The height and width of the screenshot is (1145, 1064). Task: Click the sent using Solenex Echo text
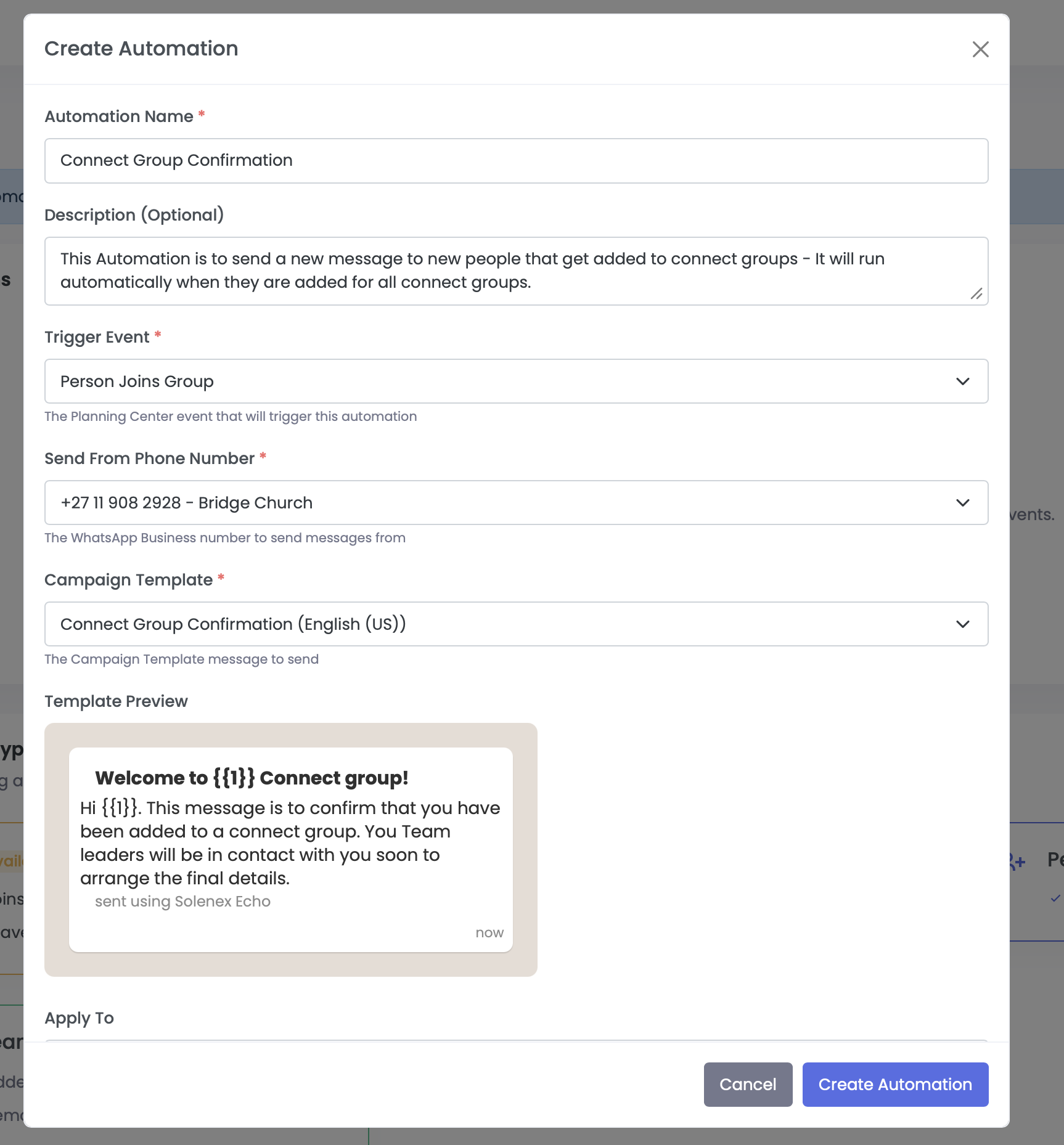click(182, 902)
